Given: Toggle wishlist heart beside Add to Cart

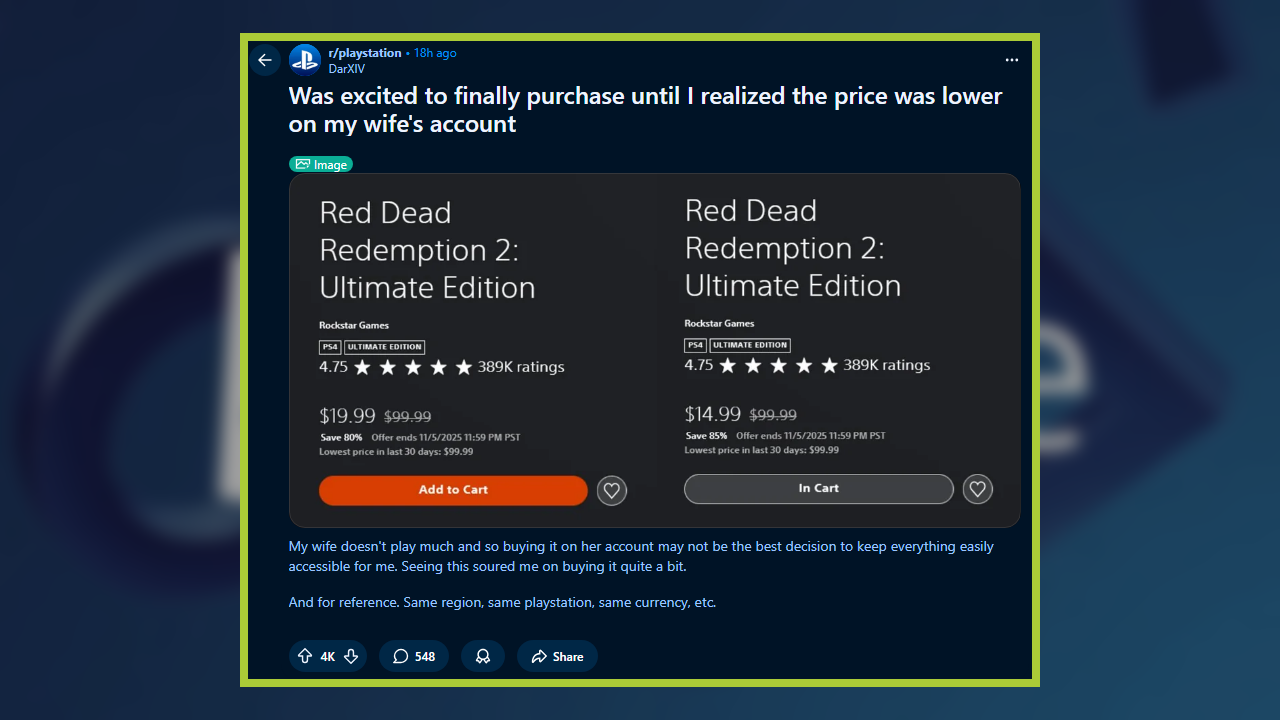Looking at the screenshot, I should [612, 490].
